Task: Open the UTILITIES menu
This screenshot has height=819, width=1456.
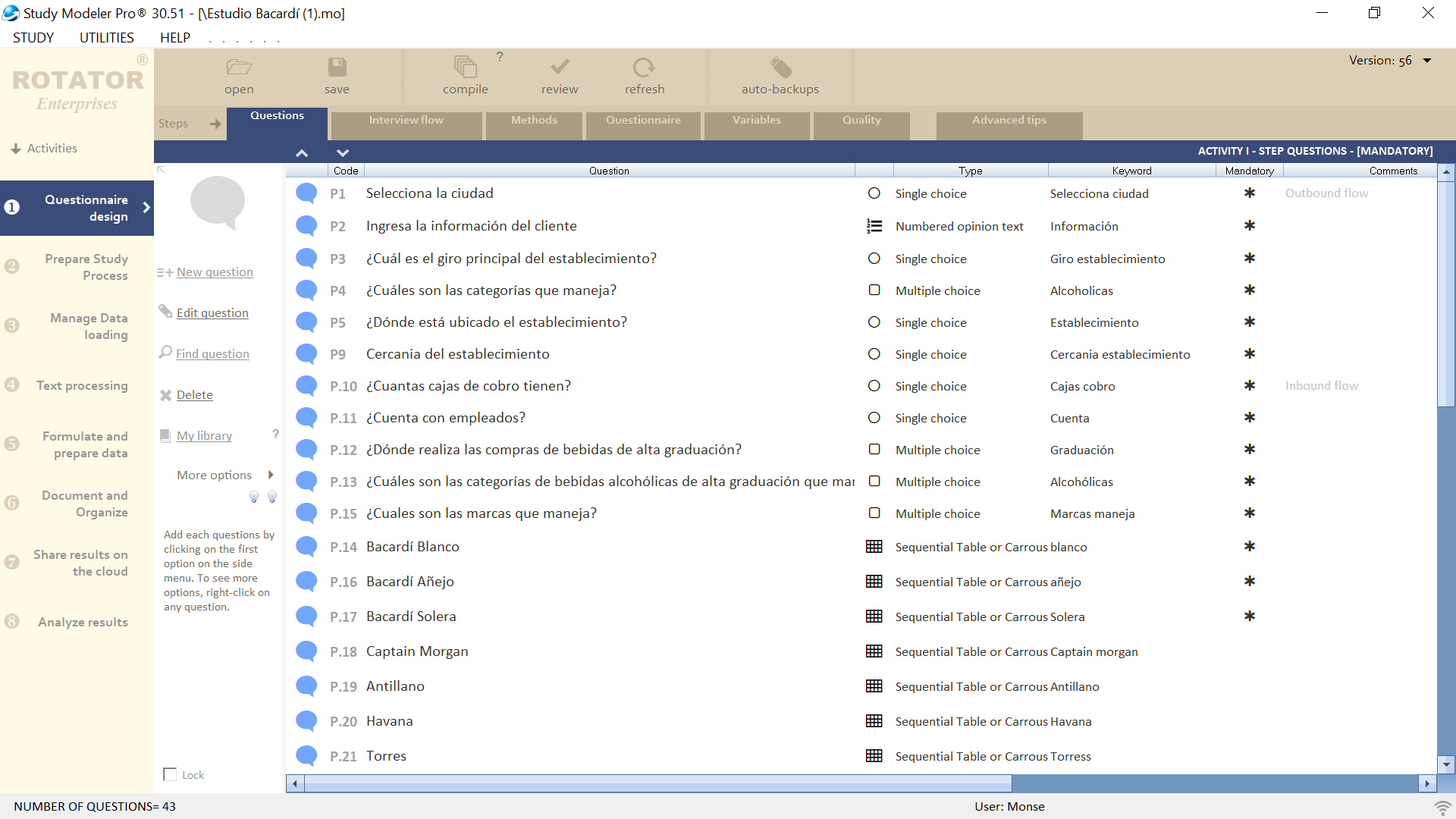Action: point(106,37)
